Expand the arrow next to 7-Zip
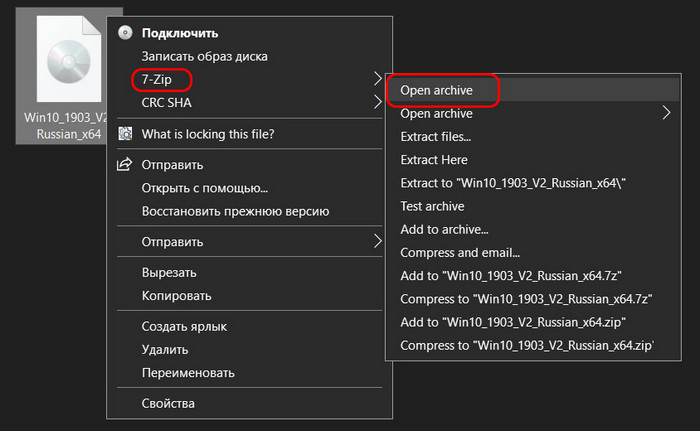Viewport: 700px width, 431px height. coord(378,79)
